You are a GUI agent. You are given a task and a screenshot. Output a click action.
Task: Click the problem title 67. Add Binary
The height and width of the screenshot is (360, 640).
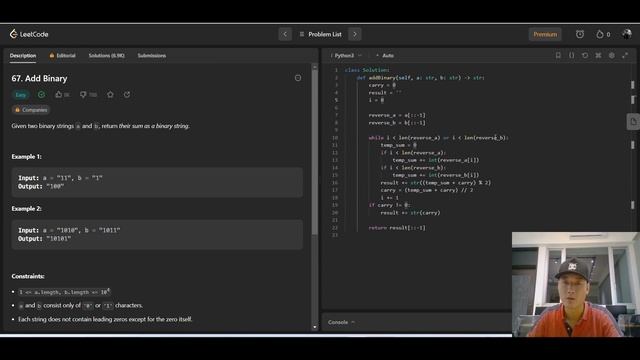[x=39, y=78]
